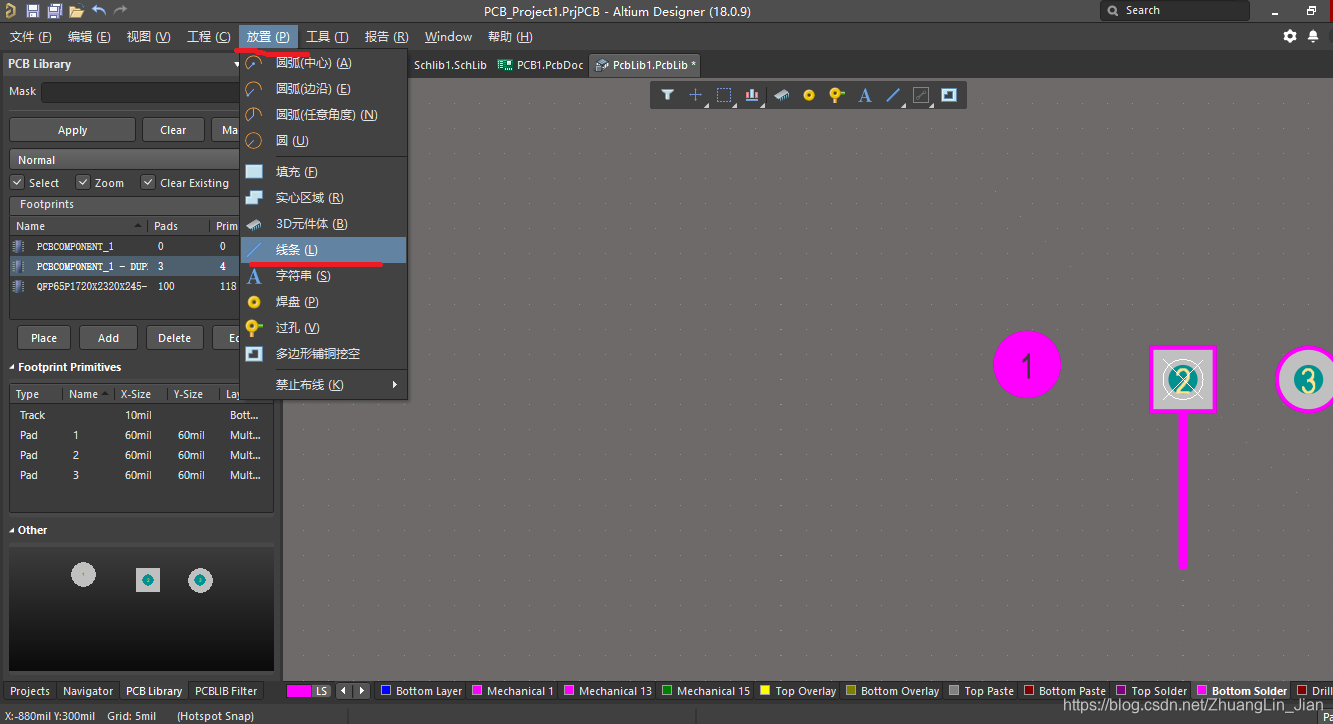Viewport: 1333px width, 724px height.
Task: Open the 文件 (F) menu
Action: [x=30, y=37]
